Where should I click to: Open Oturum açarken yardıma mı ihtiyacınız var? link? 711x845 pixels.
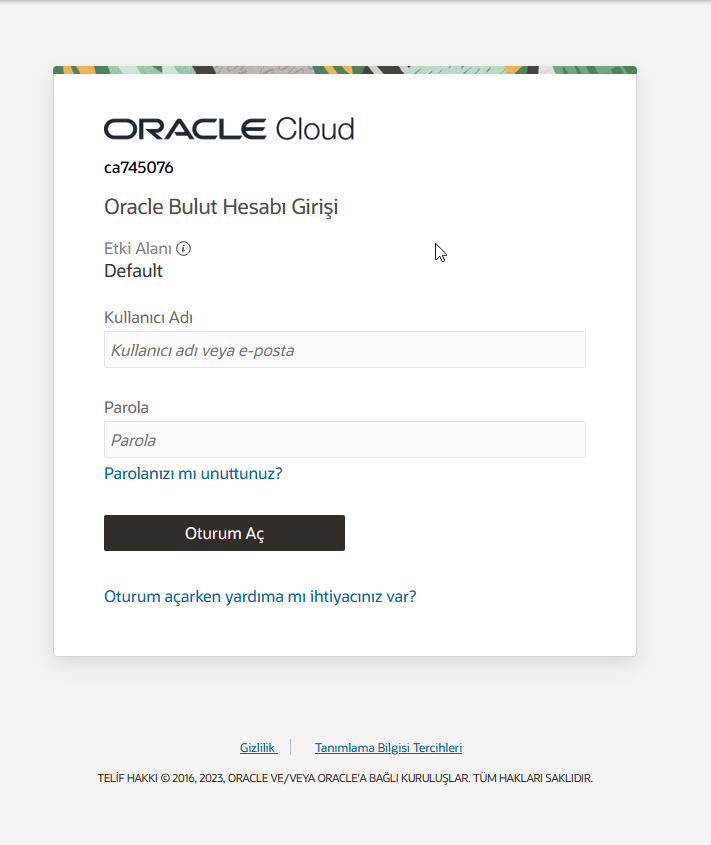[x=260, y=596]
